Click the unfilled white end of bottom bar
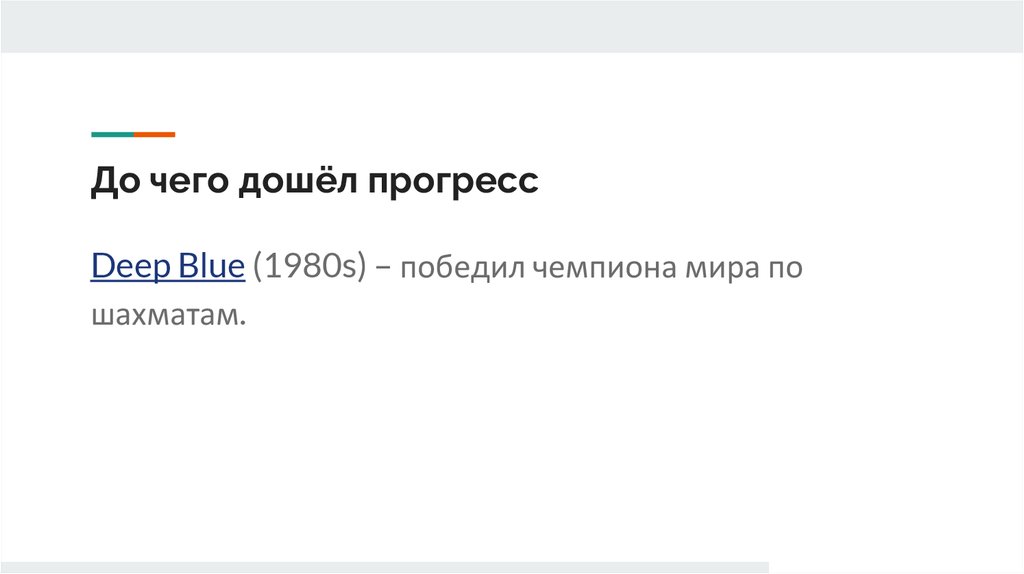The height and width of the screenshot is (574, 1024). click(895, 567)
